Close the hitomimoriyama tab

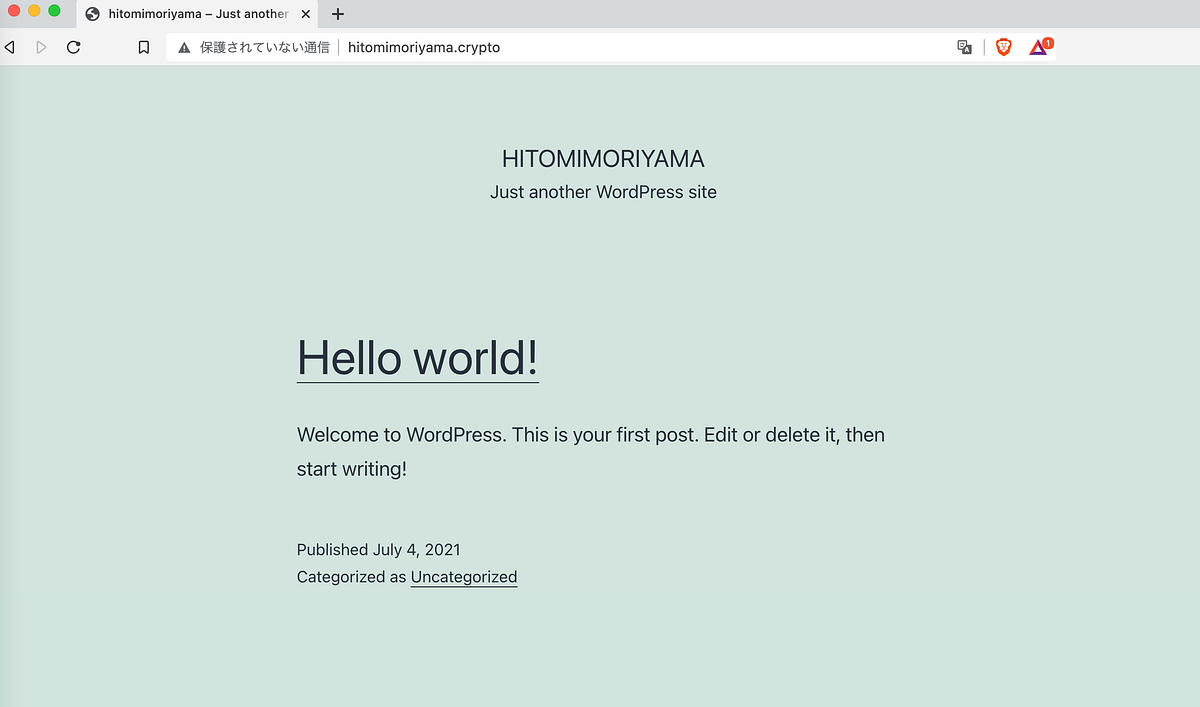coord(306,14)
